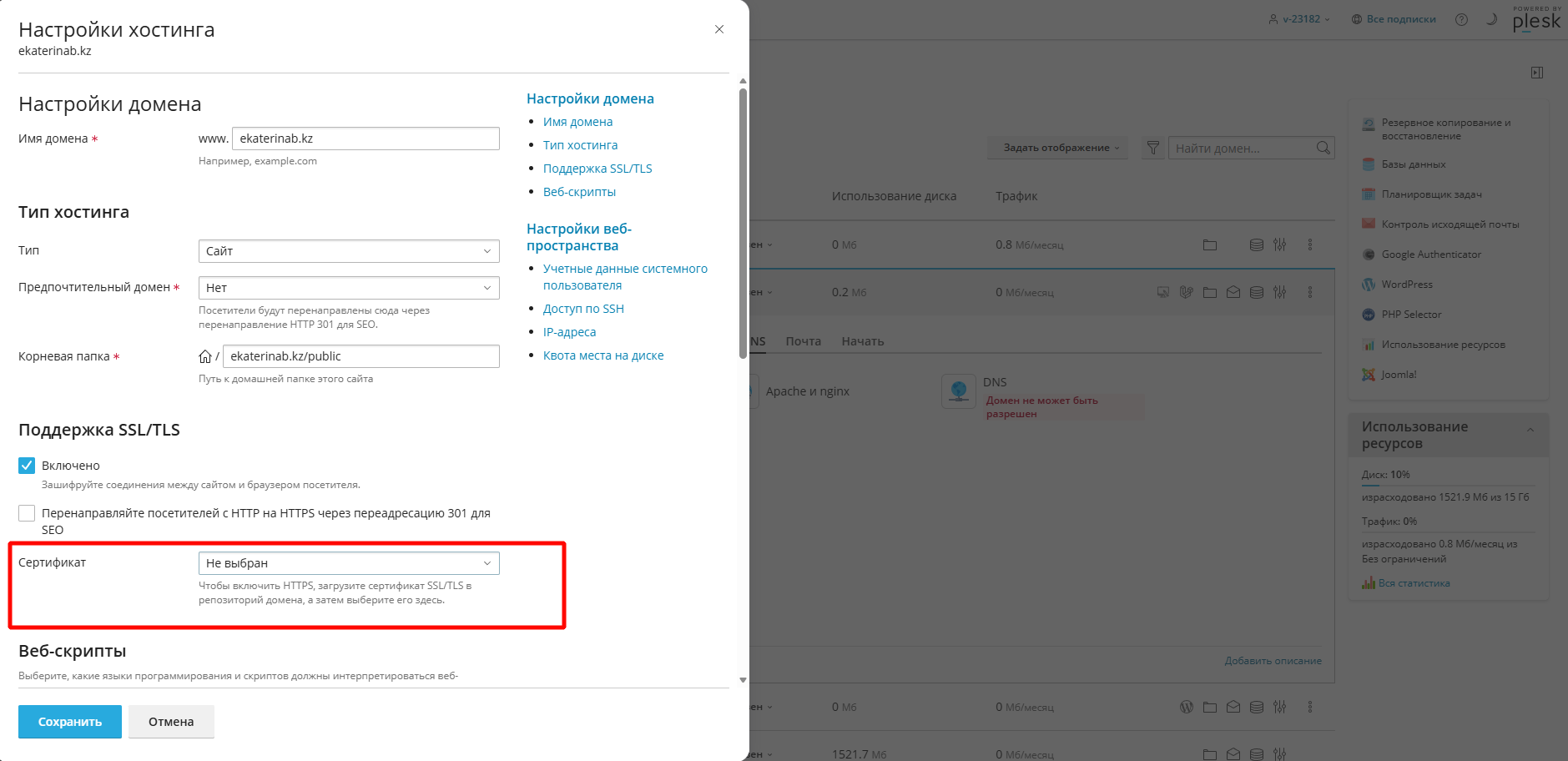
Task: Enable HTTP to HTTPS 301 redirect checkbox
Action: pos(27,513)
